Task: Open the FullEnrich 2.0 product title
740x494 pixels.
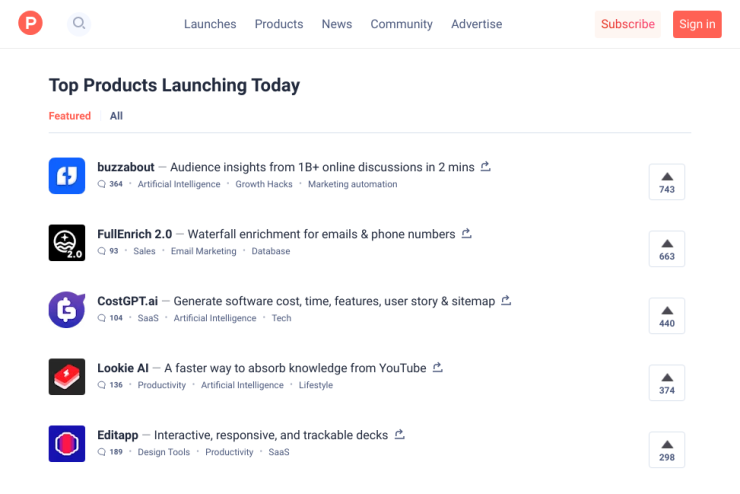Action: (135, 234)
